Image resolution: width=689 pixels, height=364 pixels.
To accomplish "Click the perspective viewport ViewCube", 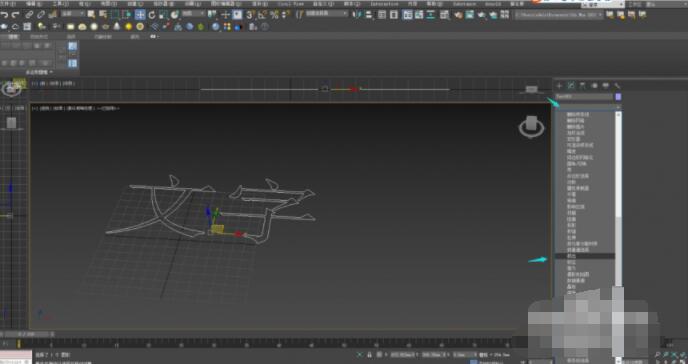I will [x=531, y=127].
